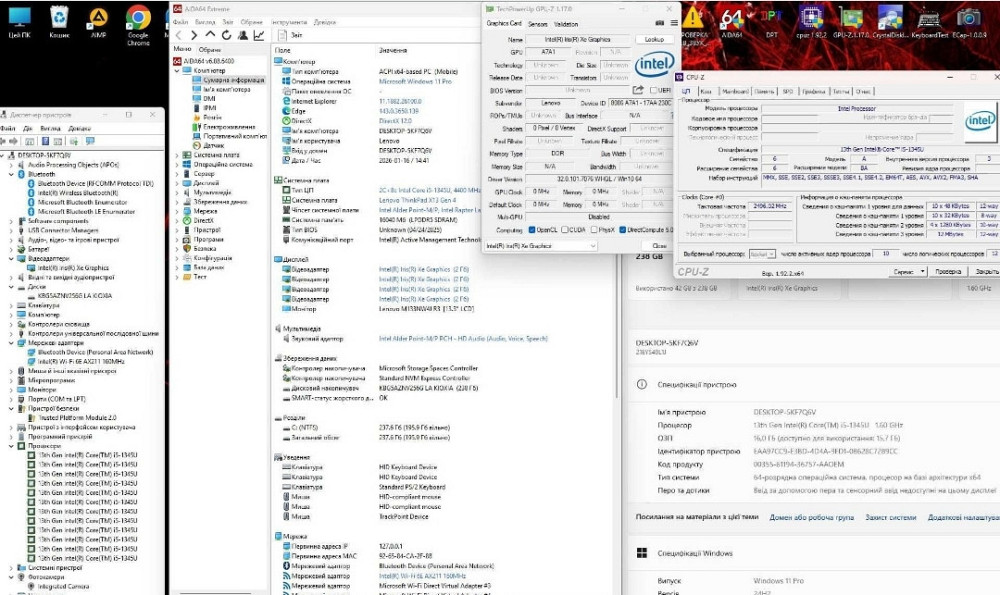Toggle the CUDA checkbox in GPU-Z
1000x595 pixels.
coord(566,229)
